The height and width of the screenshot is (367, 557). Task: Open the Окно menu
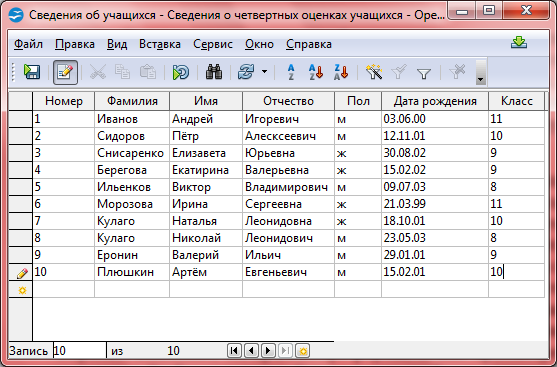tap(259, 44)
